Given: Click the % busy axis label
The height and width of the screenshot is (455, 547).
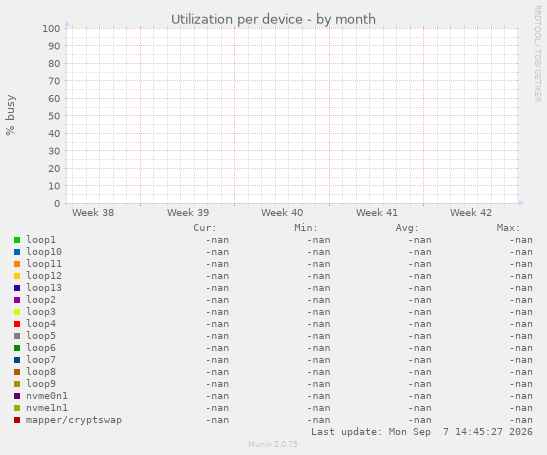Looking at the screenshot, I should 10,115.
